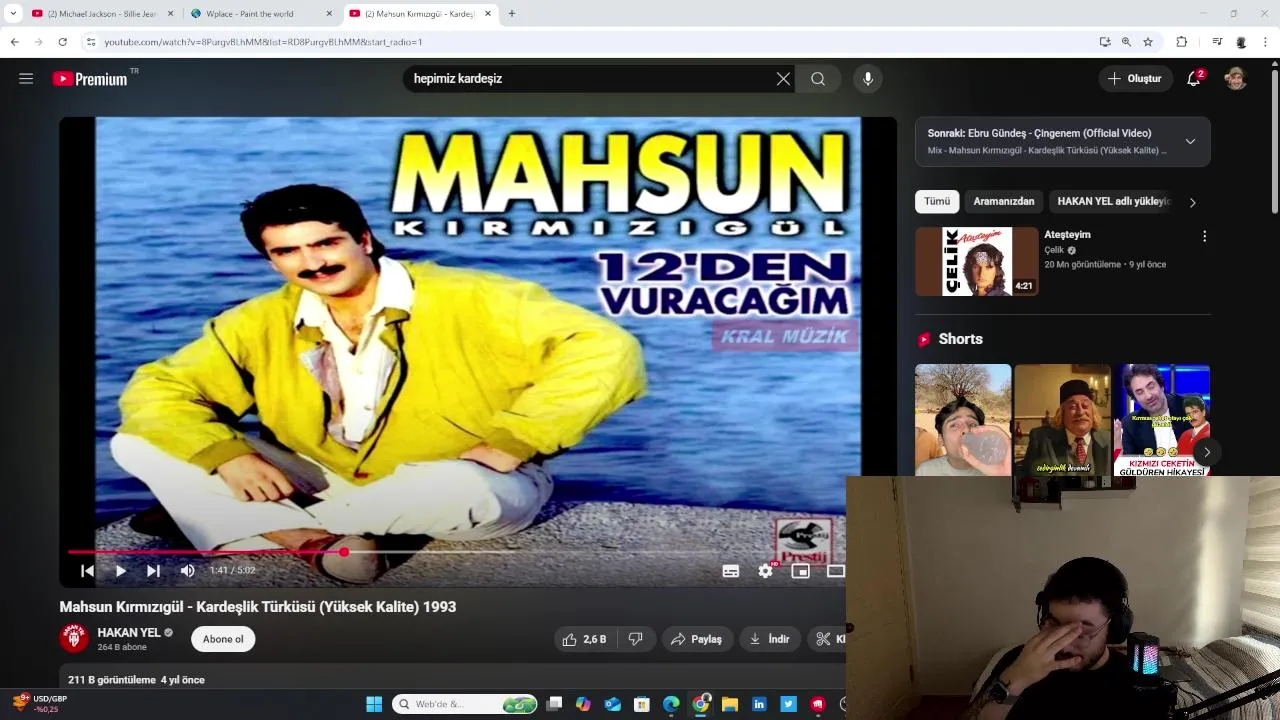Open the USD/GBP taskbar widget
The height and width of the screenshot is (720, 1280).
(40, 704)
